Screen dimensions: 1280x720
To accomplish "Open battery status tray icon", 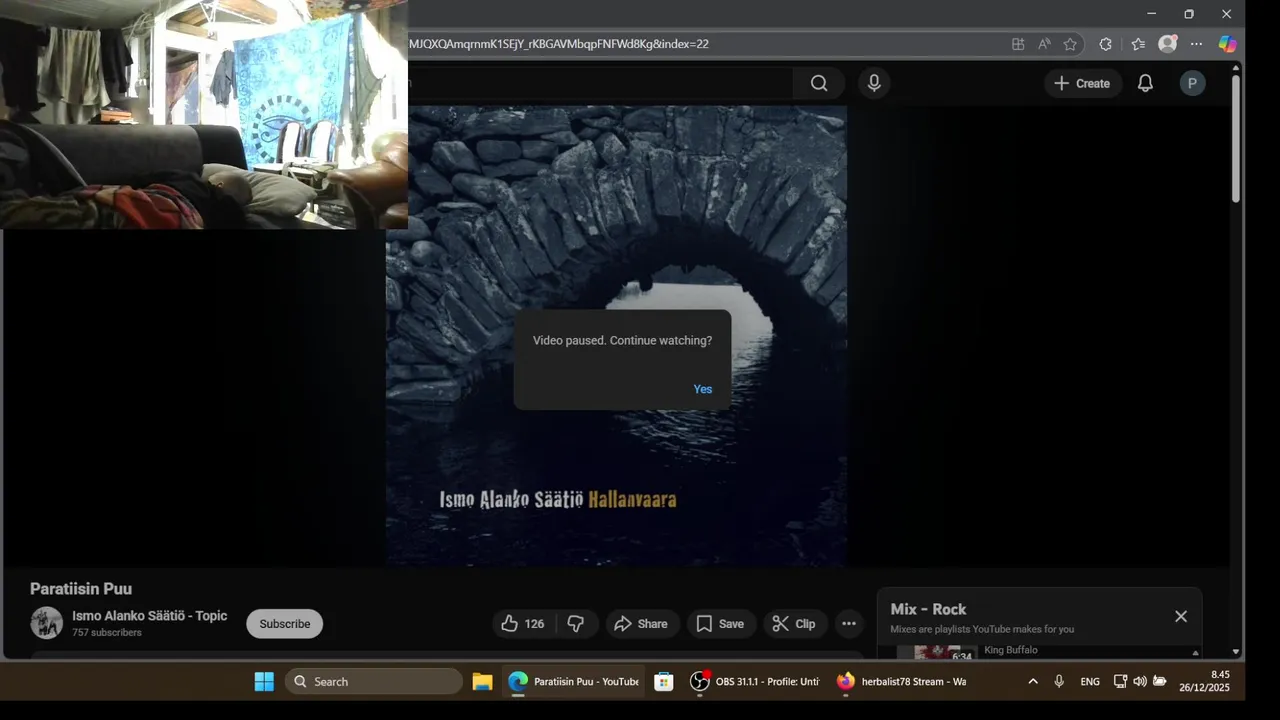I will coord(1160,682).
